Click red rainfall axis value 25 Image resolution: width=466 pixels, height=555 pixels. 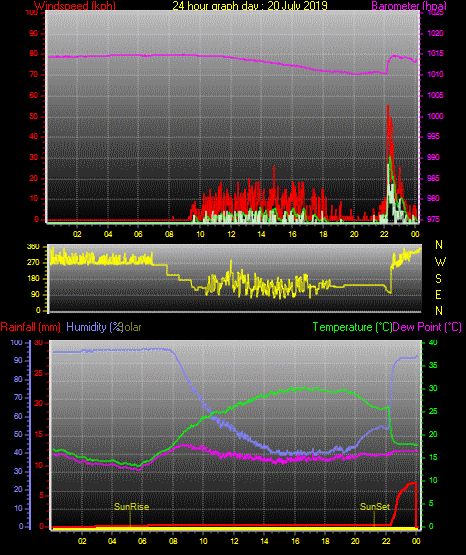[x=39, y=373]
